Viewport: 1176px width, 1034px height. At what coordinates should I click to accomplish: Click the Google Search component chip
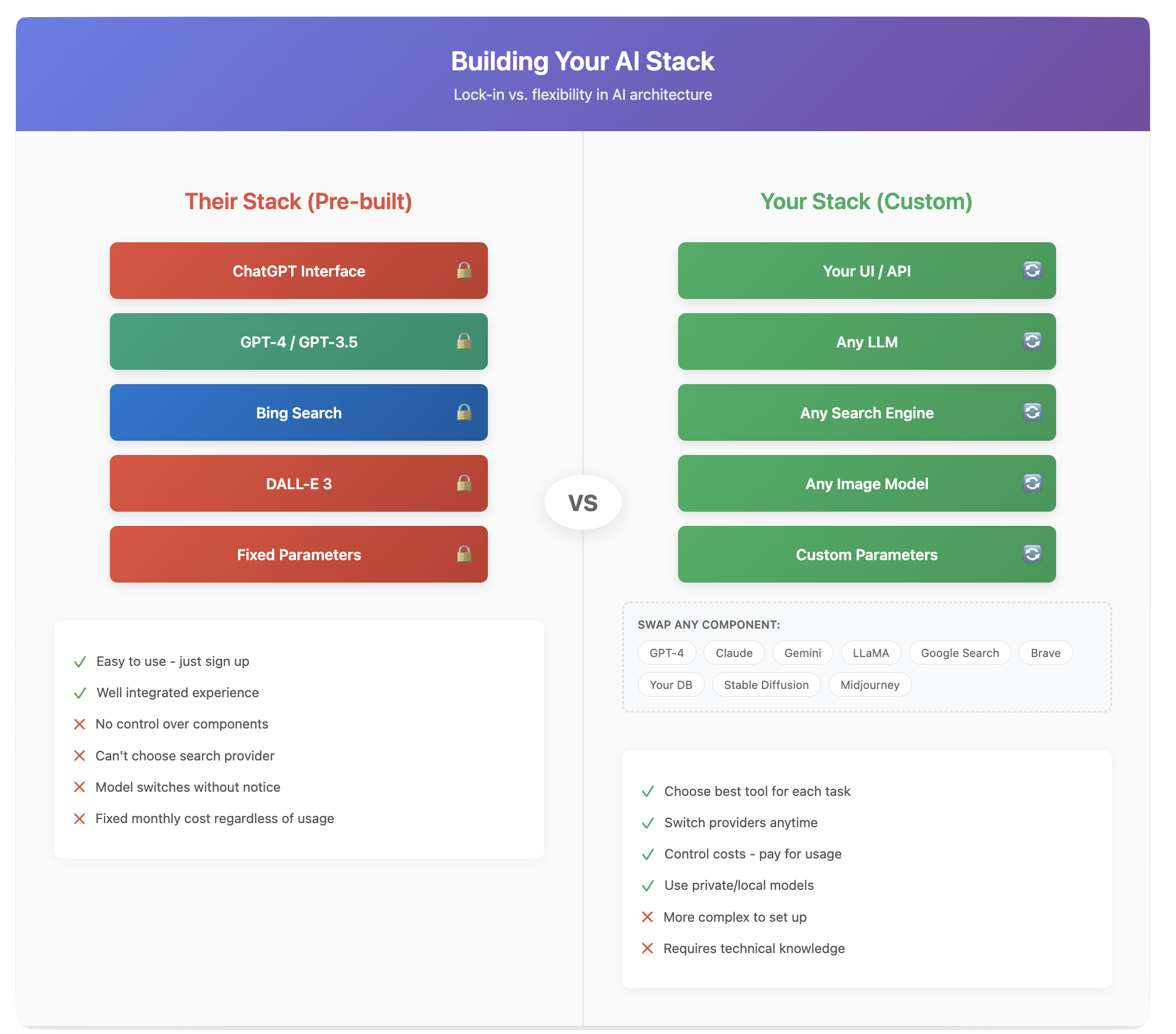coord(960,653)
